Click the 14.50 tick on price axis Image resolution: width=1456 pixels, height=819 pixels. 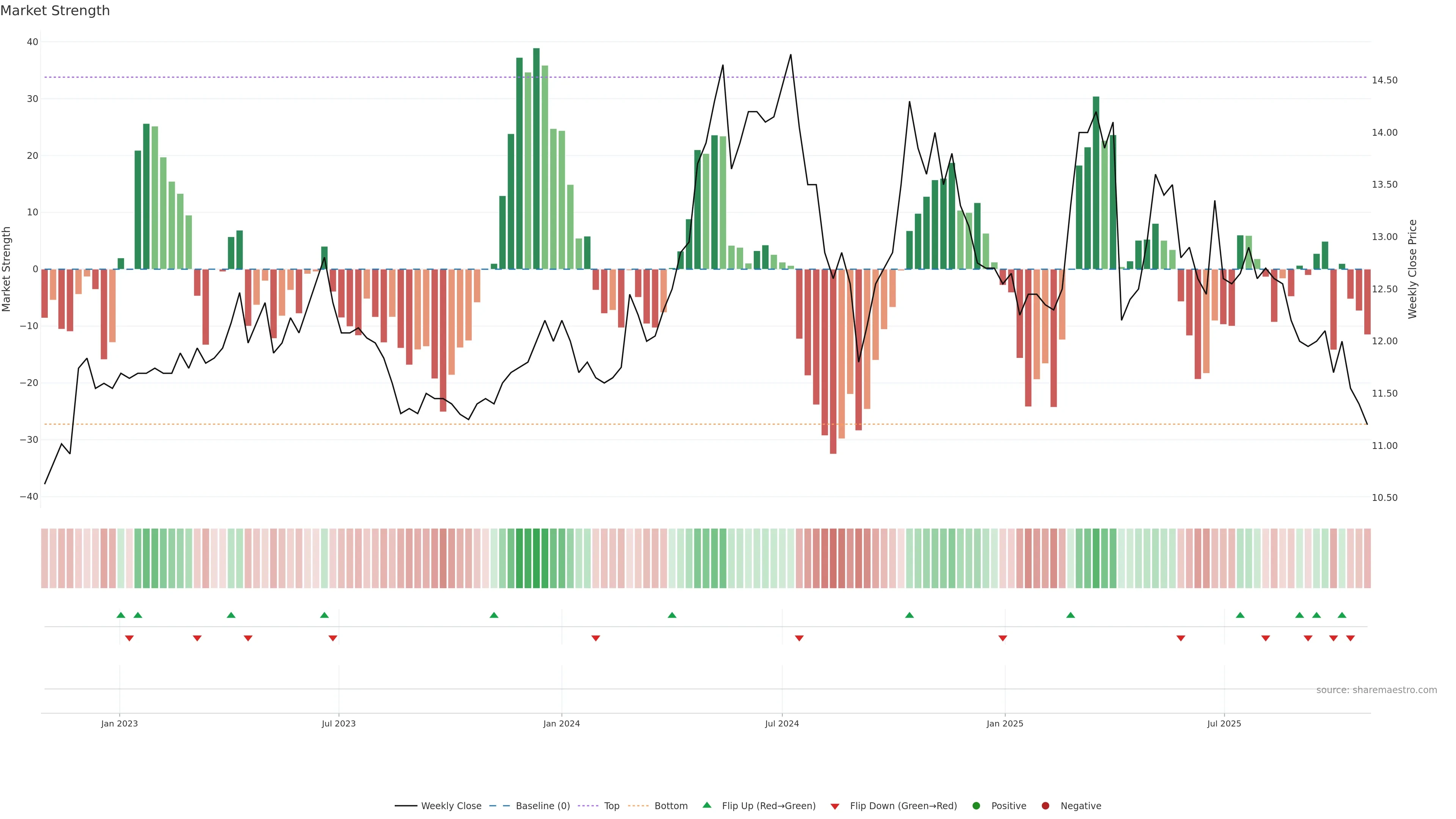point(1384,80)
